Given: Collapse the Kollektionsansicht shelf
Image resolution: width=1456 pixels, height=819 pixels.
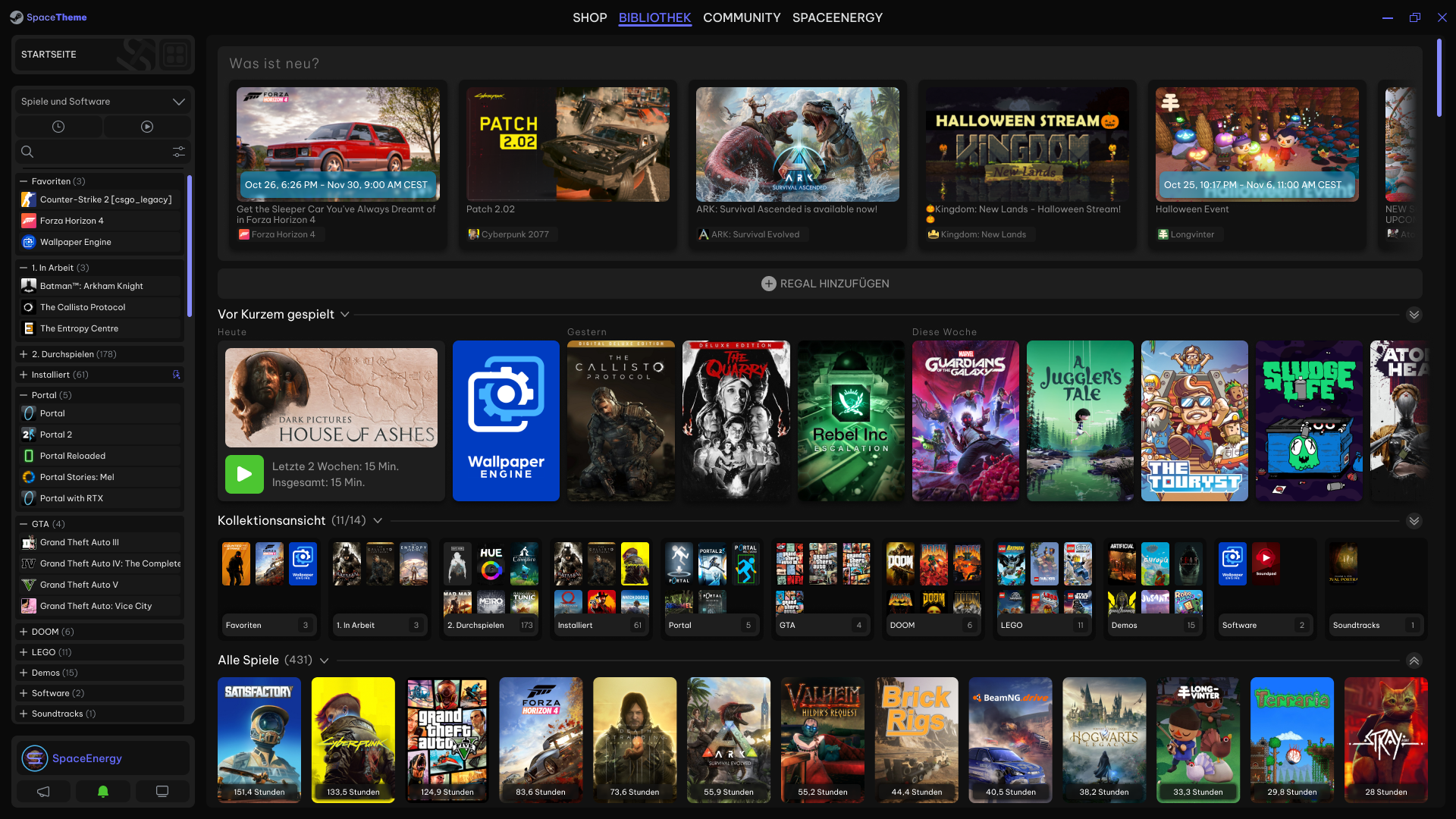Looking at the screenshot, I should 1414,521.
